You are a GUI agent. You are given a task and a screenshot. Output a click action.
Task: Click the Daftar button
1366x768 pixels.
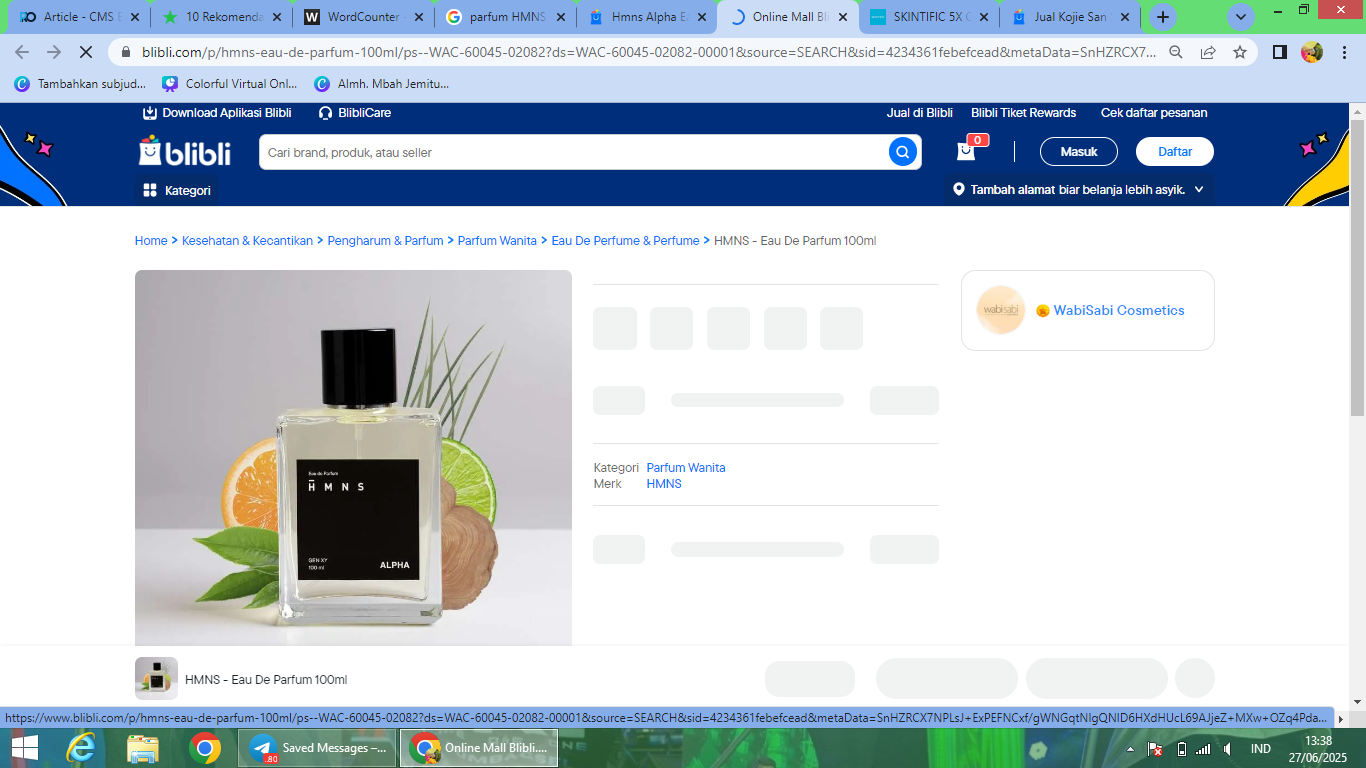1175,152
